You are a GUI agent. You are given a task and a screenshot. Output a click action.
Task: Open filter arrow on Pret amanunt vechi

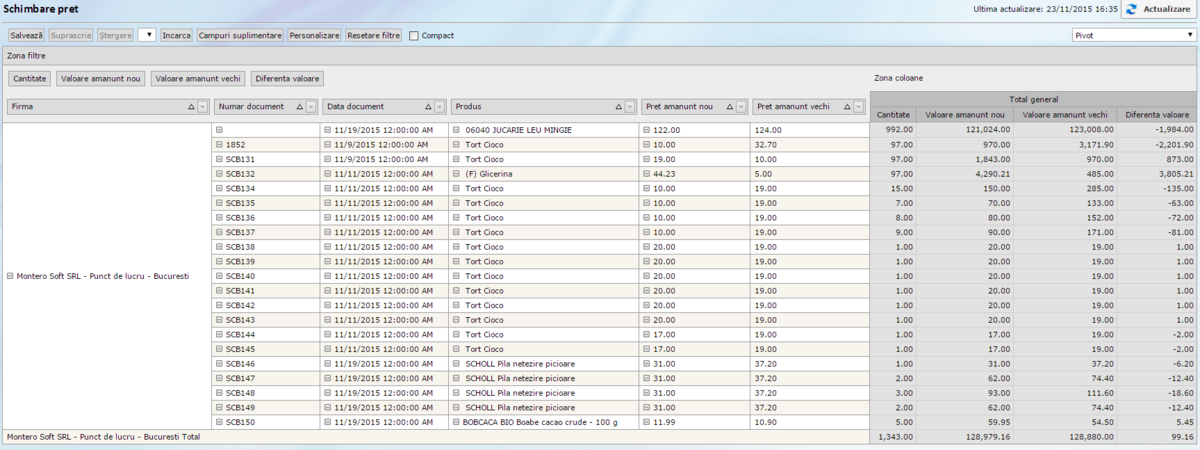tap(860, 107)
